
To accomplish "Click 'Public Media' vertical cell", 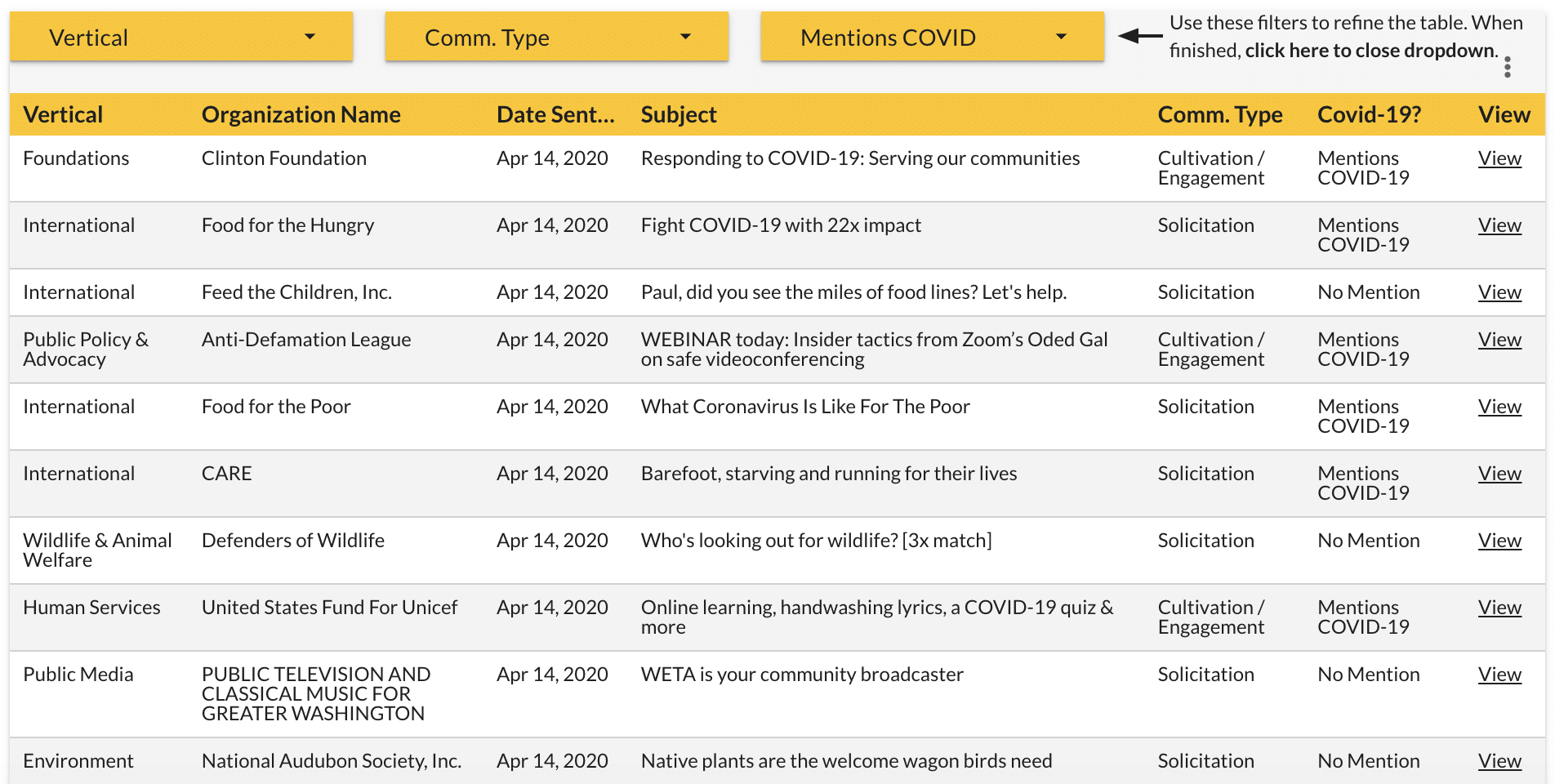I will click(78, 675).
